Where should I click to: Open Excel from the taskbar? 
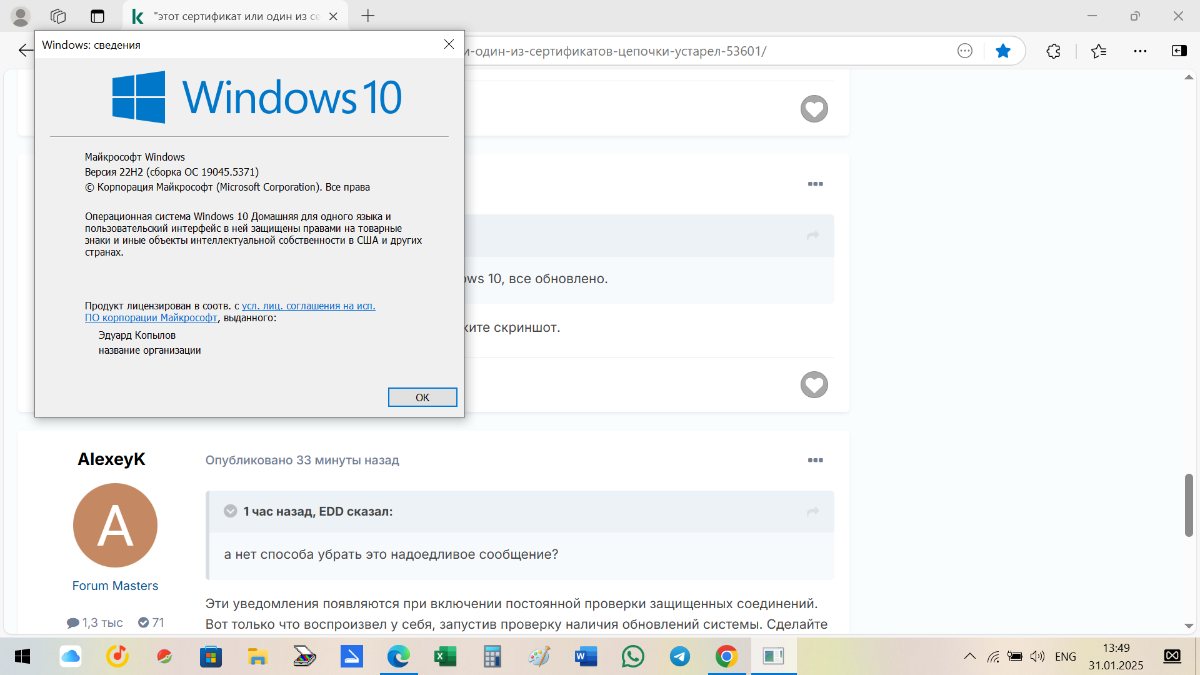(x=445, y=656)
